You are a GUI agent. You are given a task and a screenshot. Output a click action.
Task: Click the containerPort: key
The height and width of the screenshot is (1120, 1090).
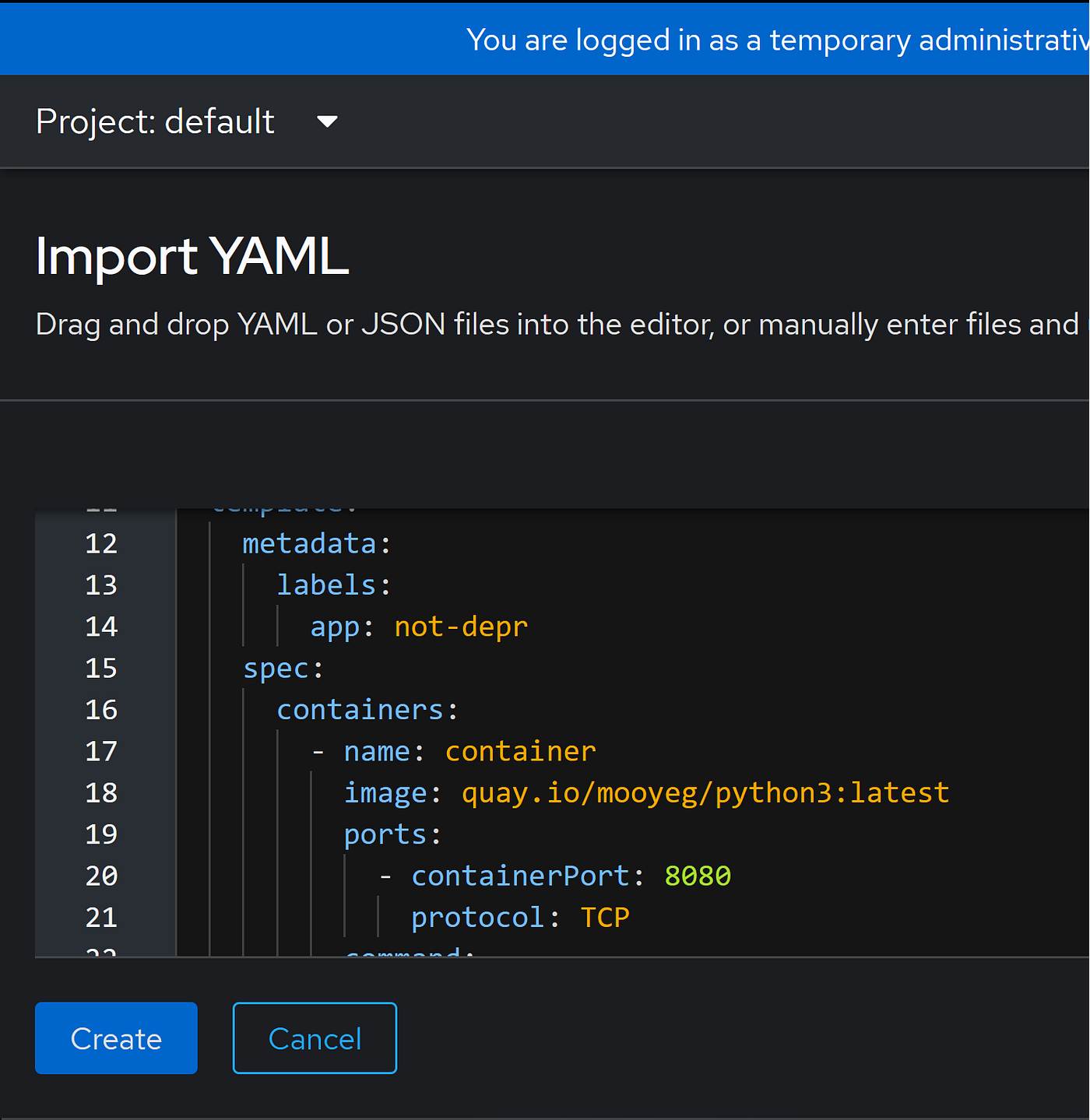(x=528, y=876)
